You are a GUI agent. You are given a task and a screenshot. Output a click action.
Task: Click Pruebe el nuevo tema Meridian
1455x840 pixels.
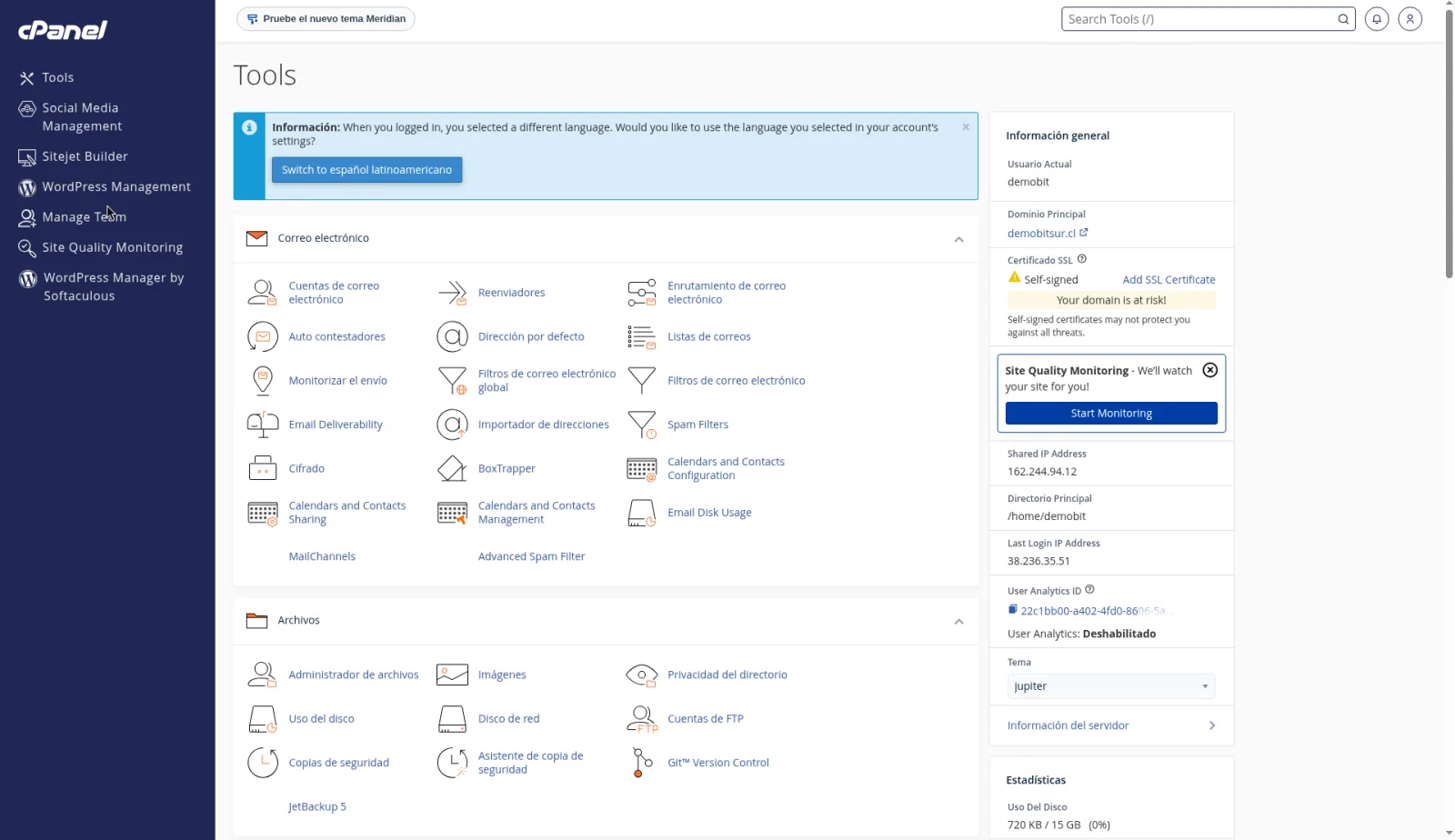pyautogui.click(x=326, y=19)
